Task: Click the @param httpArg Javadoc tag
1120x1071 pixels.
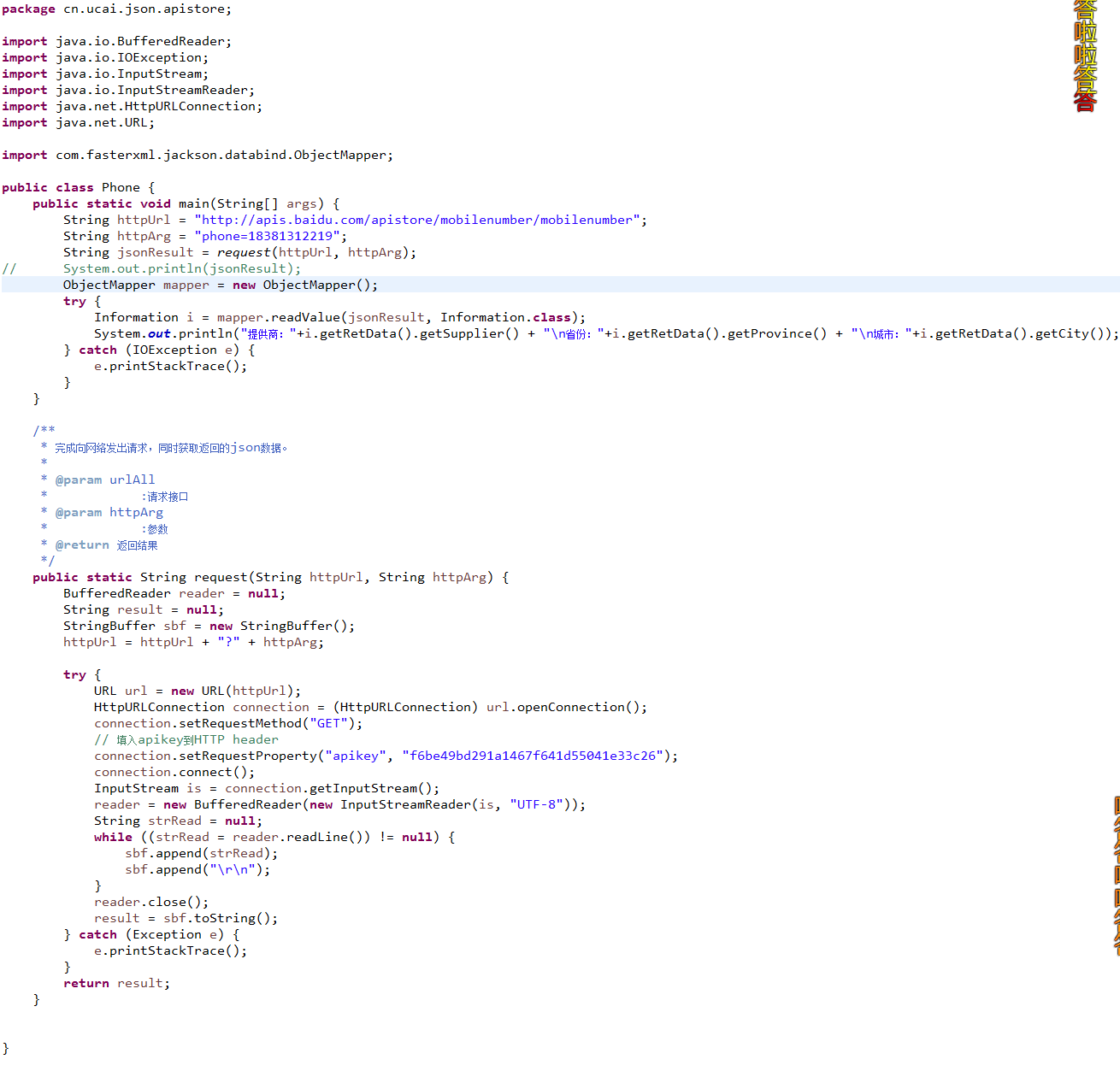Action: 109,512
